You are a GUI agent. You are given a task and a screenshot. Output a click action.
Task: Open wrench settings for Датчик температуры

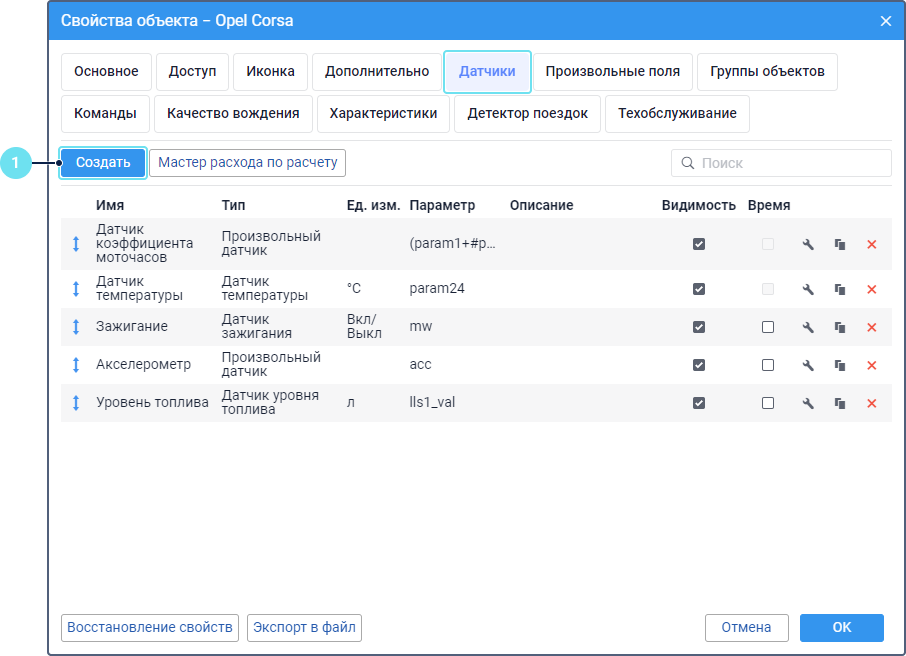(x=808, y=289)
